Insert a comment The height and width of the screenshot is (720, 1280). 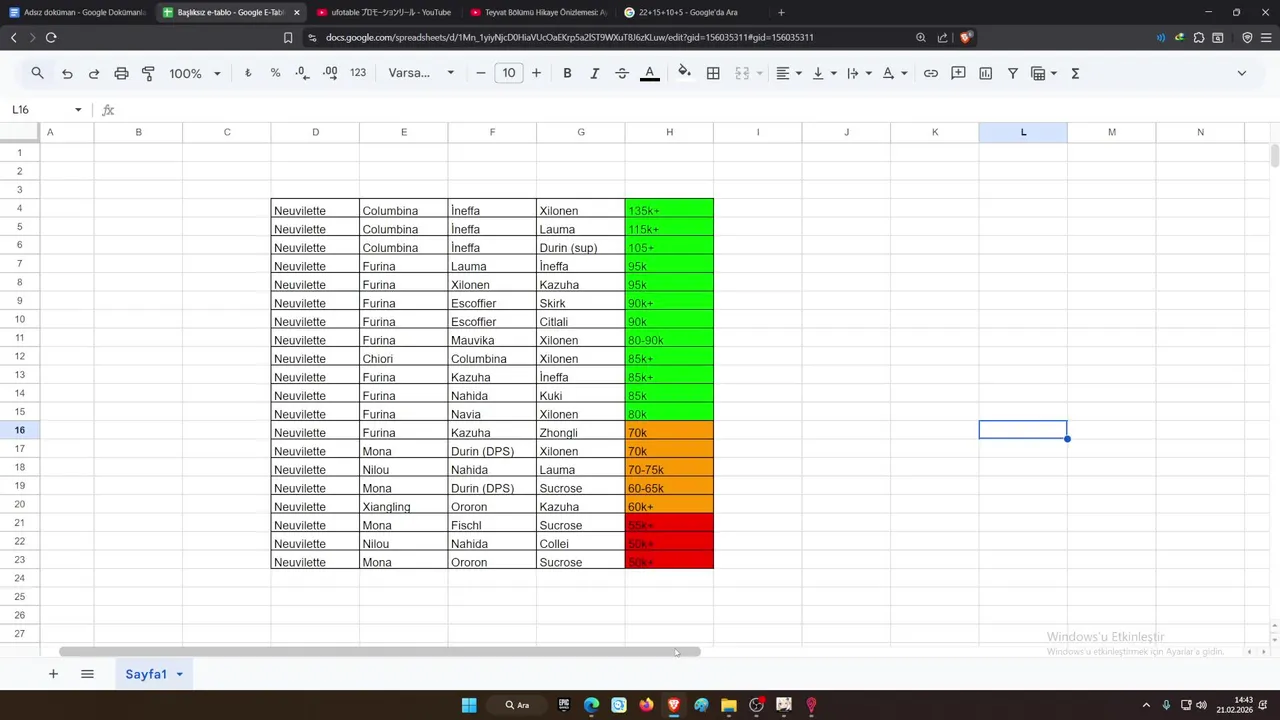click(x=958, y=73)
